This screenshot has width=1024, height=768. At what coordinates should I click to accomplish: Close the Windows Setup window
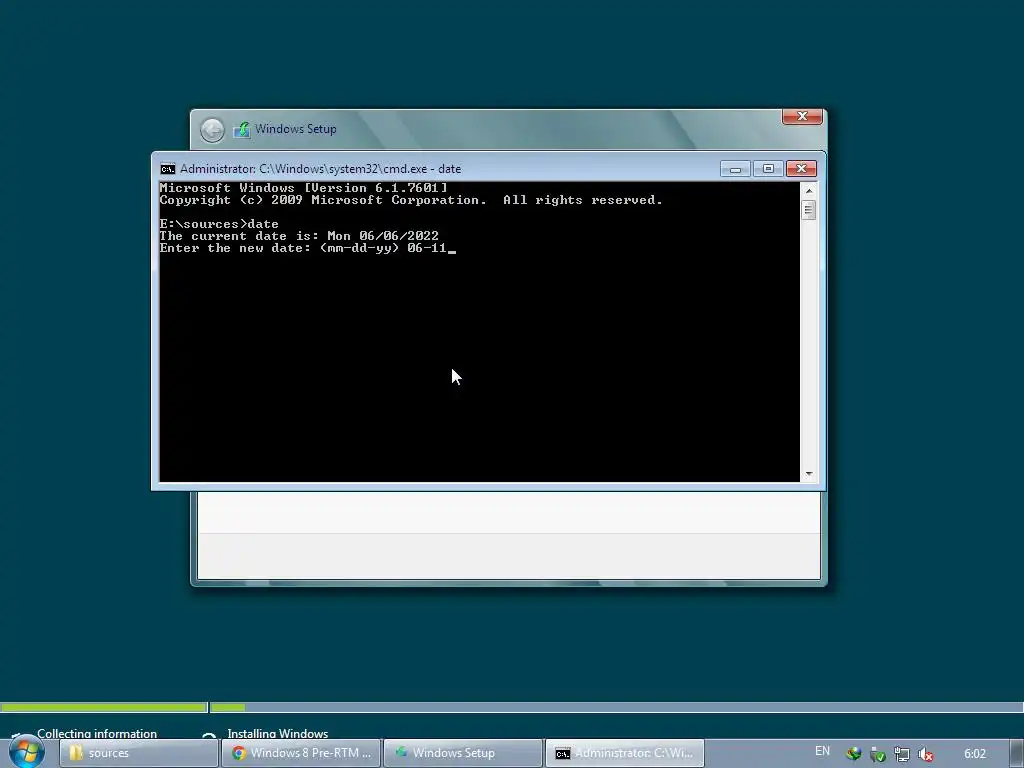802,116
